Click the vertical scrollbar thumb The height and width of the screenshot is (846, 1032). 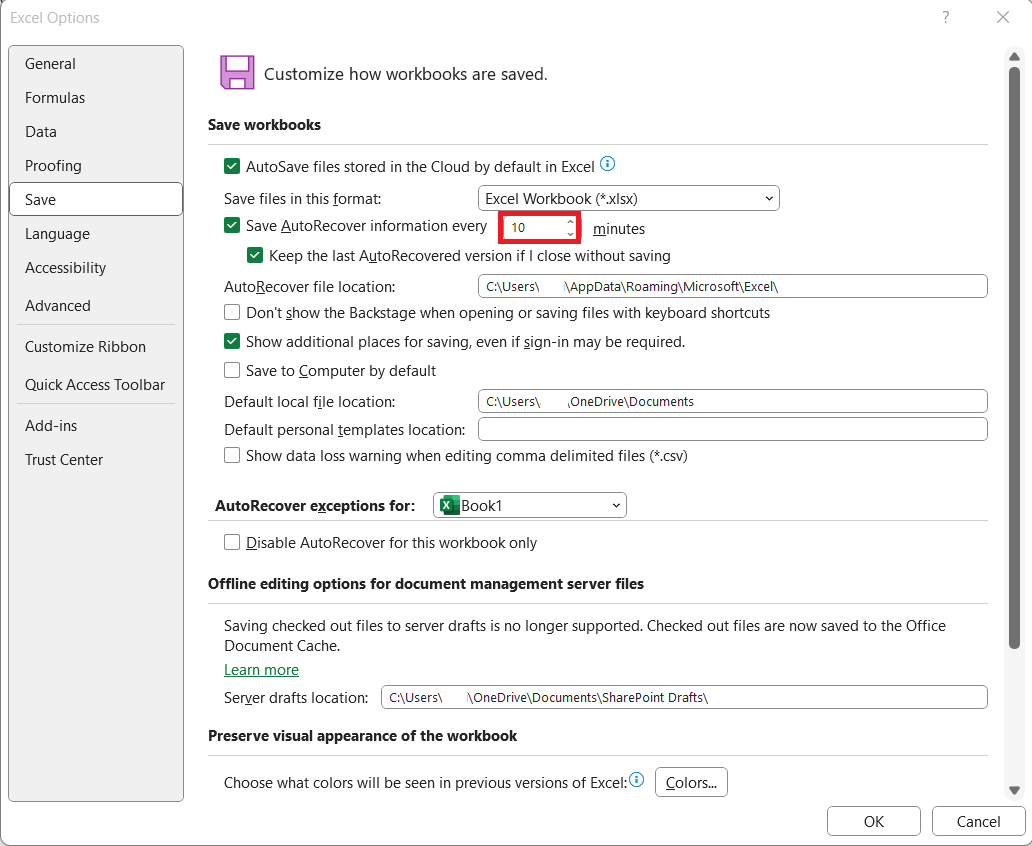pyautogui.click(x=1014, y=359)
